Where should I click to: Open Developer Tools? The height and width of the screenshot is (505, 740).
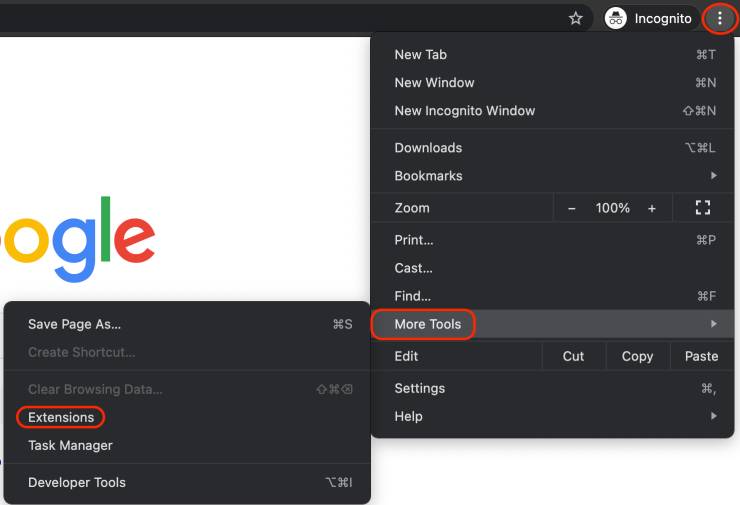tap(77, 482)
